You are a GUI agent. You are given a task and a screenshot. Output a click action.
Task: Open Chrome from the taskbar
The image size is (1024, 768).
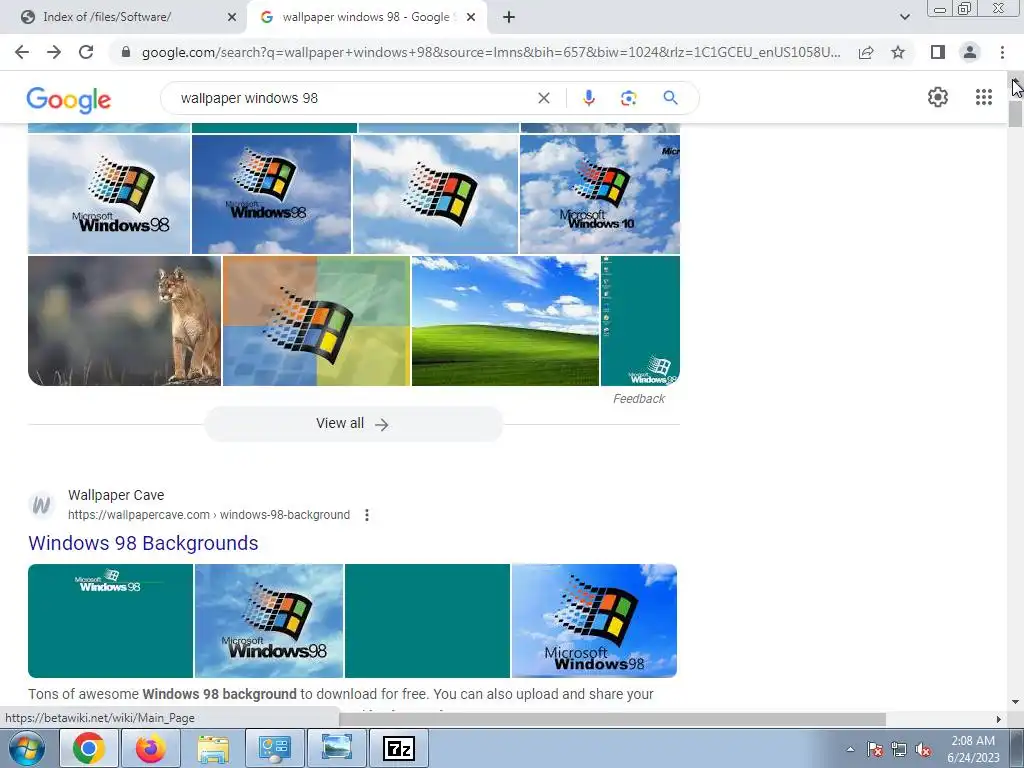pyautogui.click(x=89, y=748)
